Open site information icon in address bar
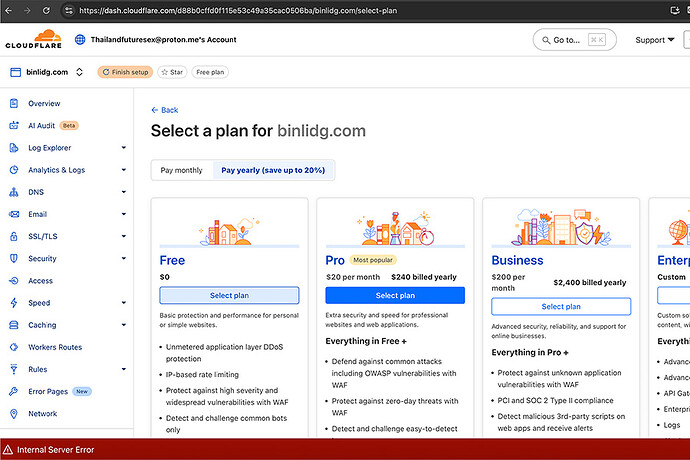The image size is (690, 460). click(69, 11)
